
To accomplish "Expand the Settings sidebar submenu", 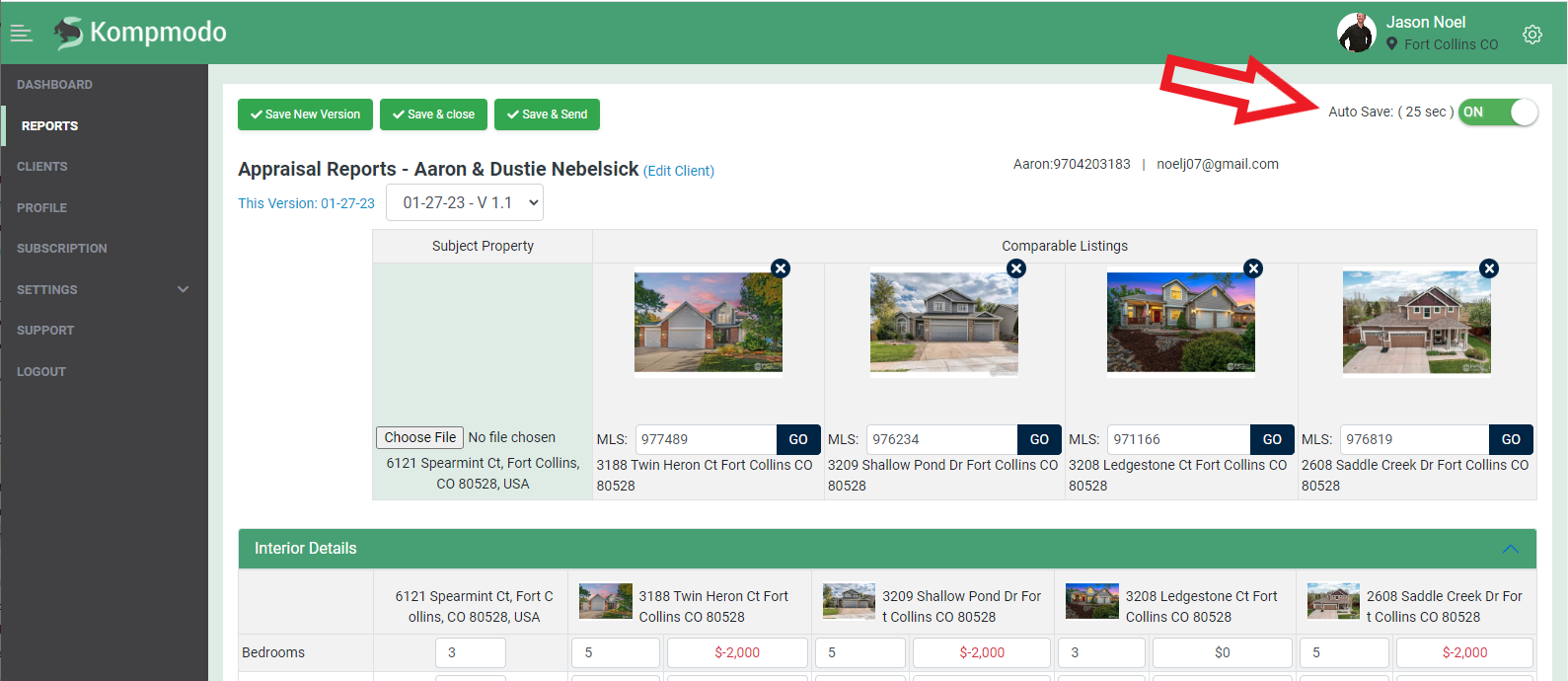I will pos(183,289).
